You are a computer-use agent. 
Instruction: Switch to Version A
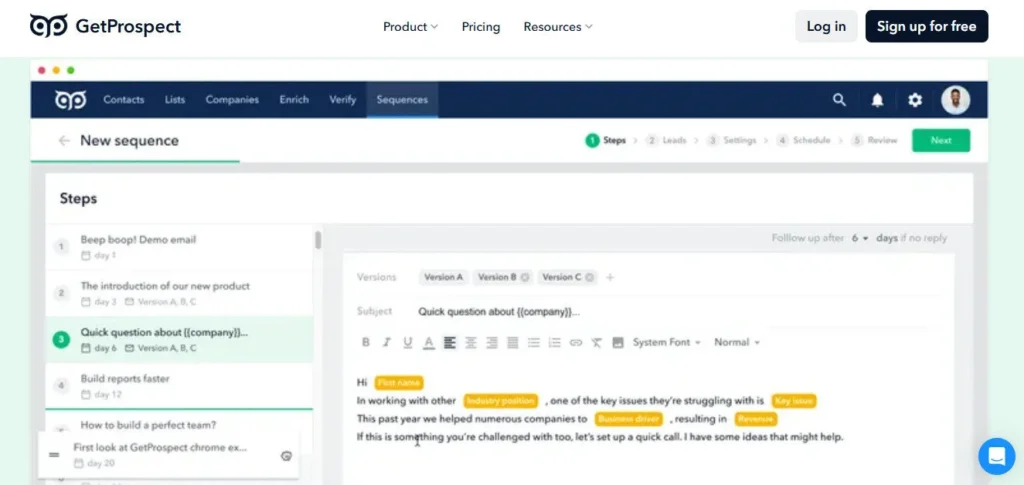point(443,277)
